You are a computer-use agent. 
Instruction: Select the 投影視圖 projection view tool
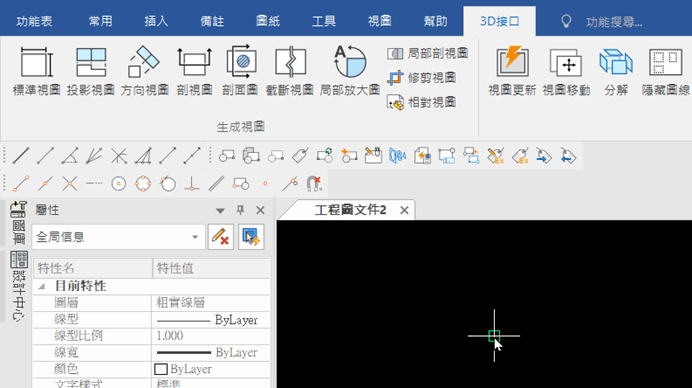(91, 71)
